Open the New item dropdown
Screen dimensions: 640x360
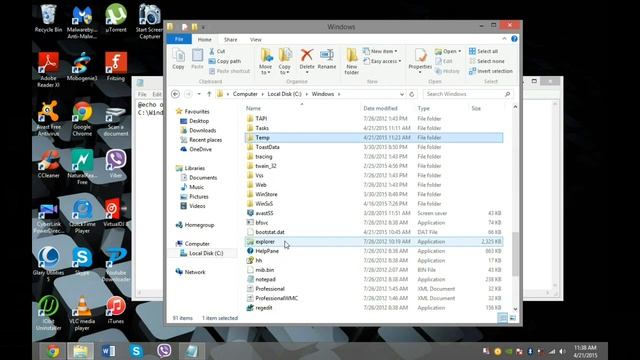coord(380,51)
